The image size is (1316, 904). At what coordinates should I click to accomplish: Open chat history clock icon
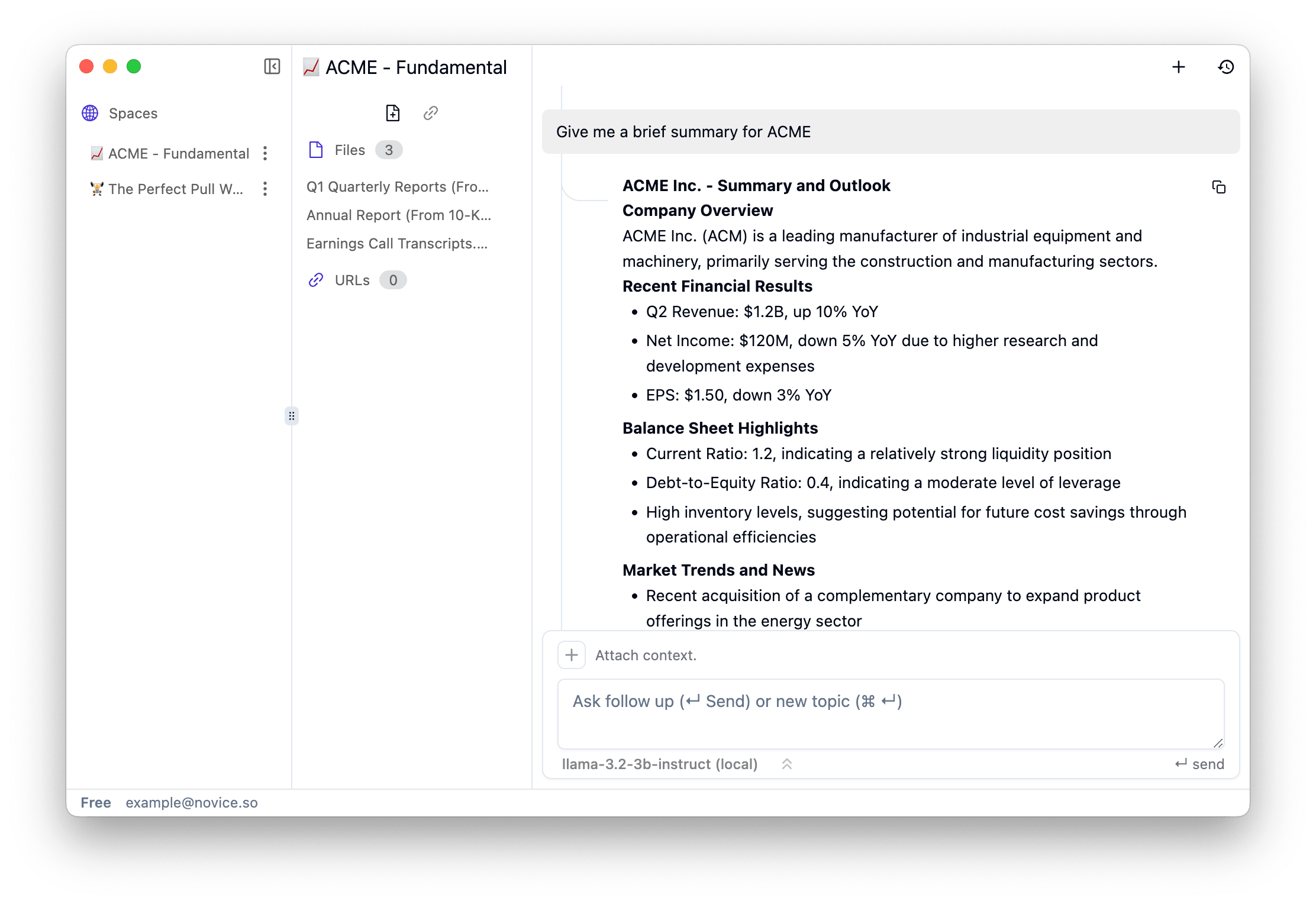click(x=1226, y=67)
